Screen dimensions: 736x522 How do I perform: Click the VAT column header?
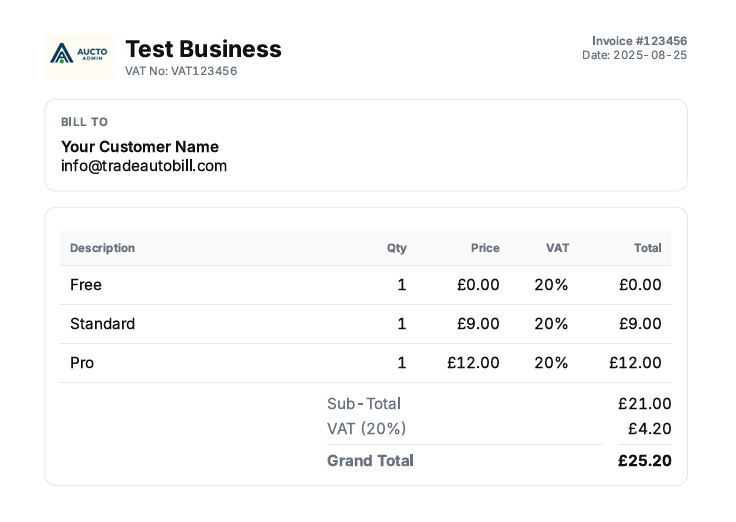point(557,248)
